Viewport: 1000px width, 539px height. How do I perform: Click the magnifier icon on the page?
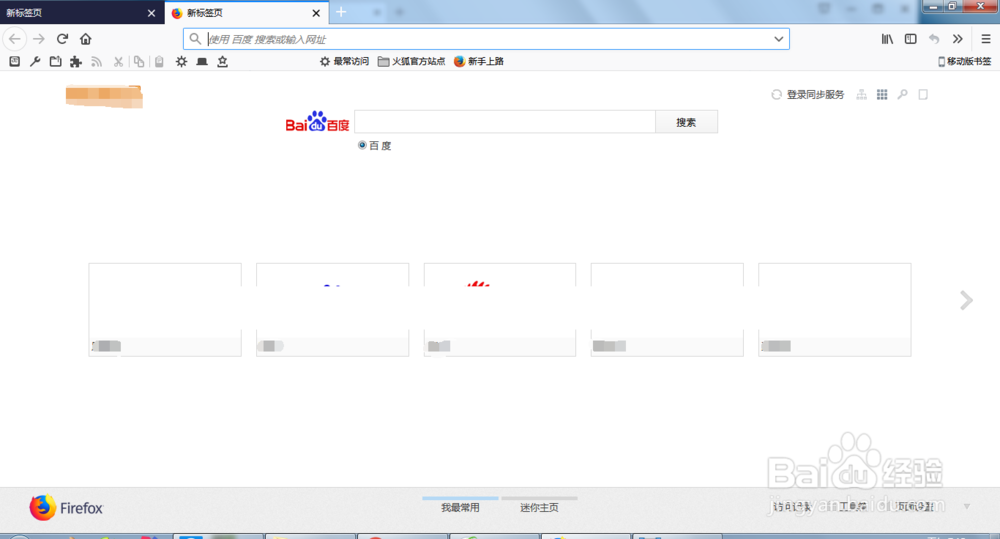[902, 94]
